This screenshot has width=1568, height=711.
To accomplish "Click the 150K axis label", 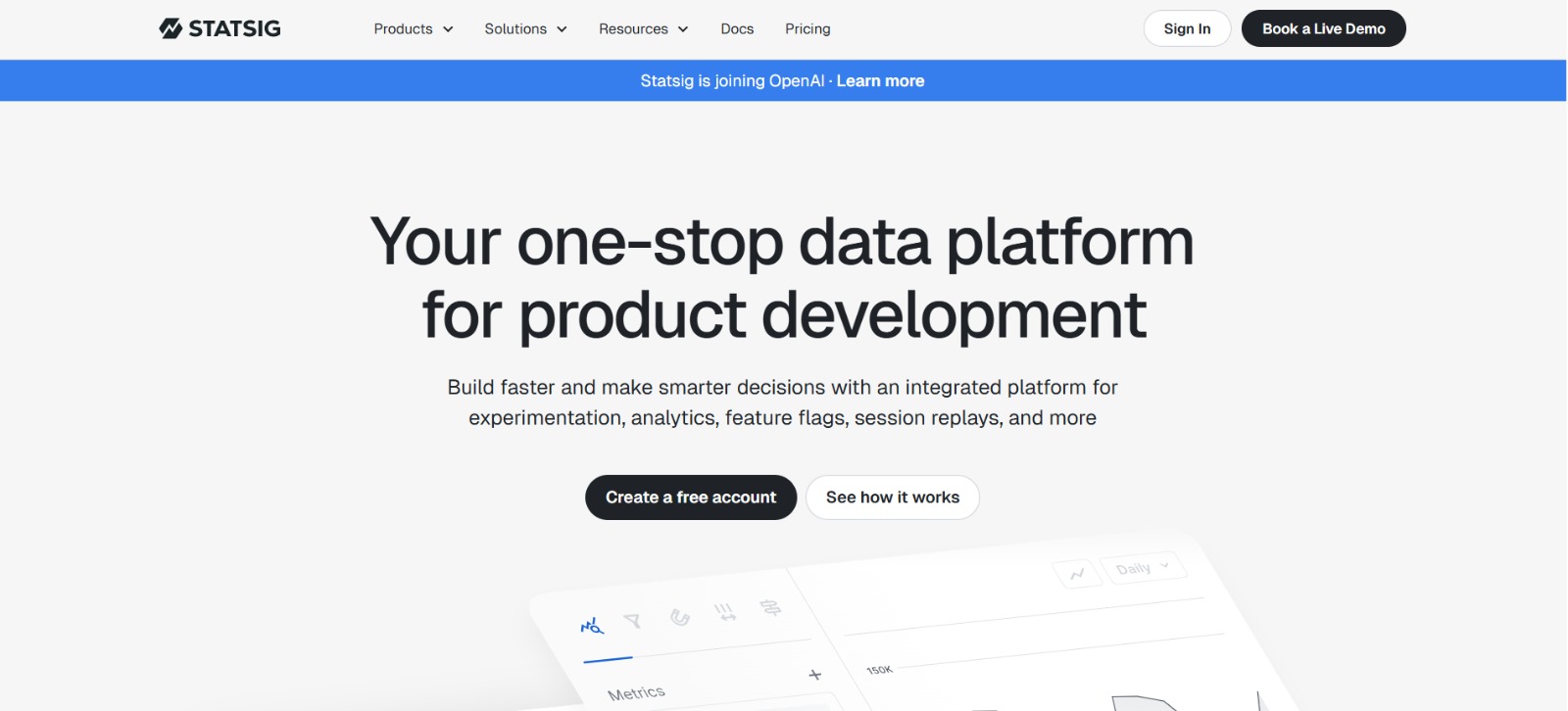I will 879,670.
